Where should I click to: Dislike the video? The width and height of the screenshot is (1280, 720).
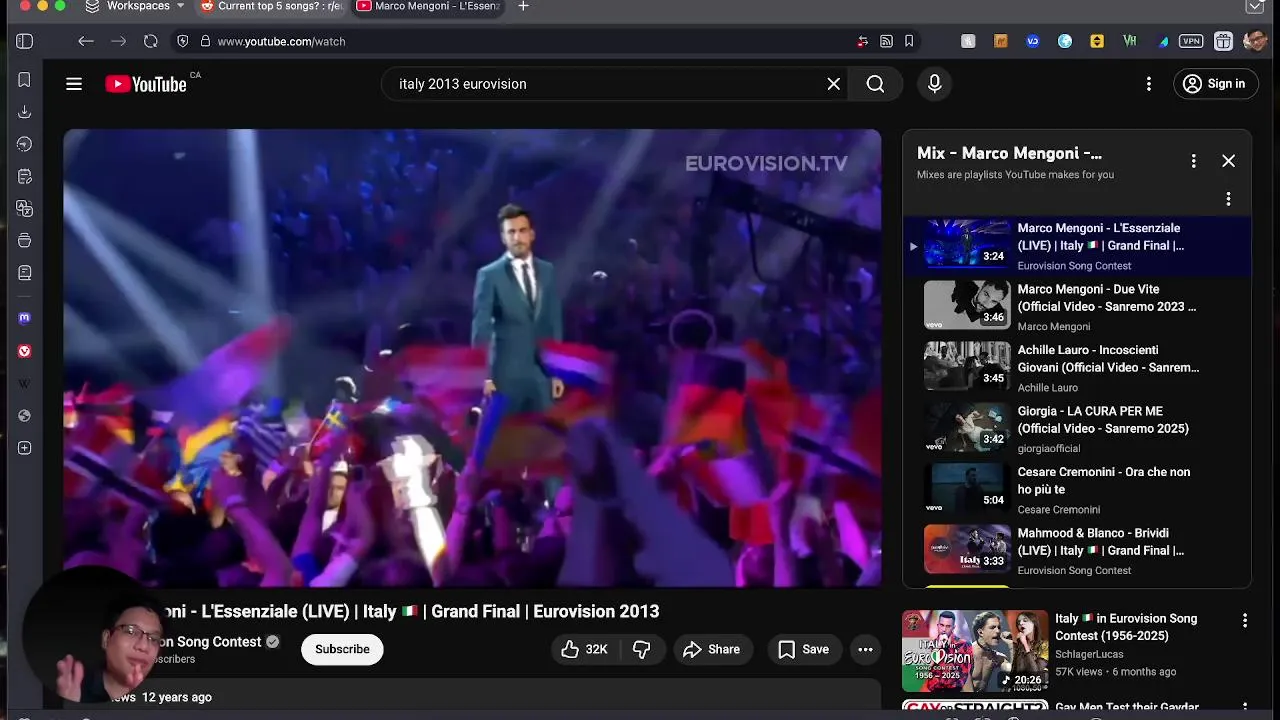(642, 650)
